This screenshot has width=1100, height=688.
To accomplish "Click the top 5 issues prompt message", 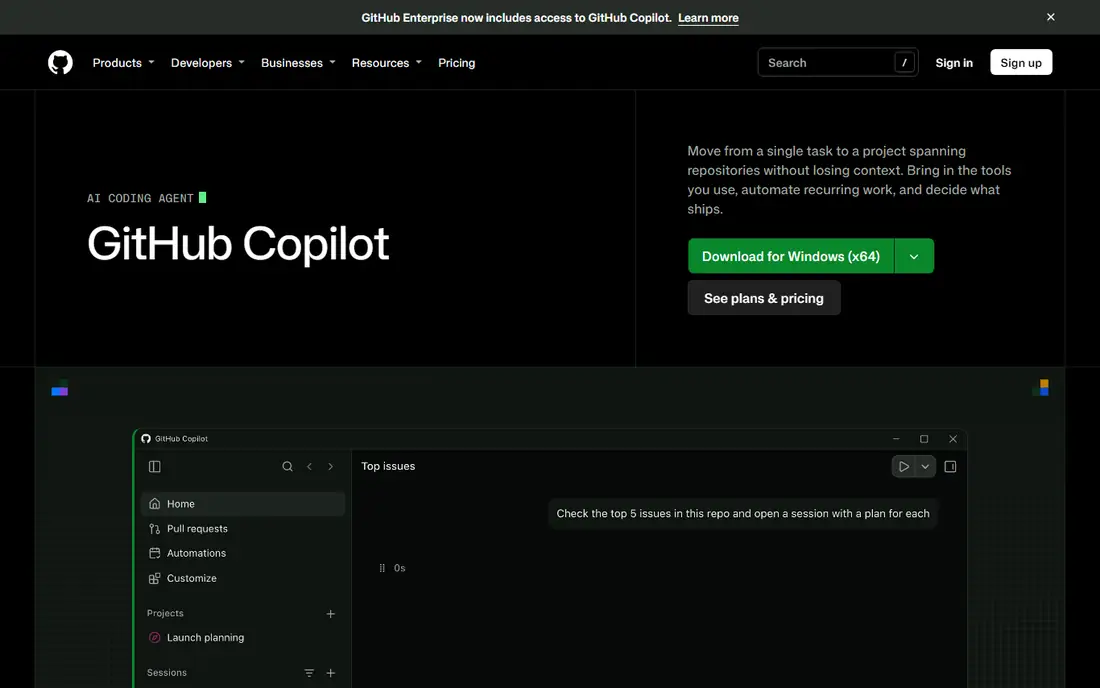I will pyautogui.click(x=743, y=513).
